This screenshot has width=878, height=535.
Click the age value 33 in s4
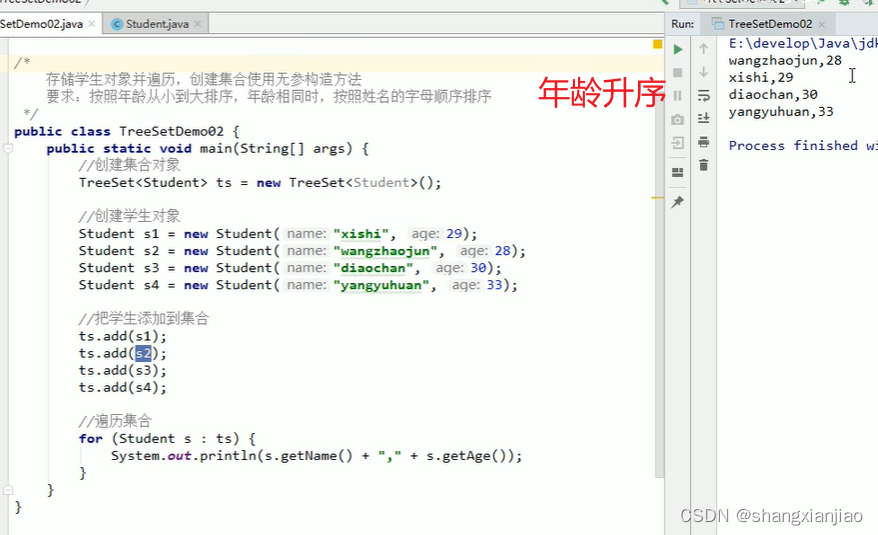coord(494,285)
